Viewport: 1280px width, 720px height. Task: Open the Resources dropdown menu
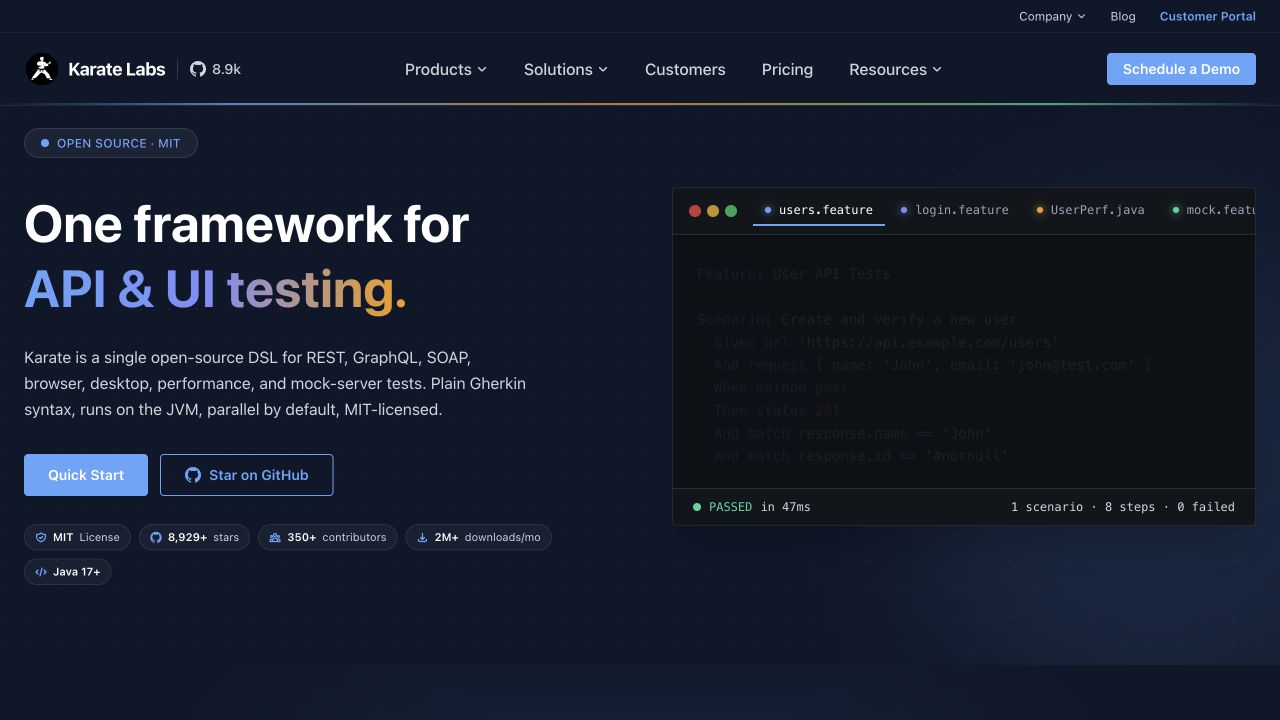click(x=896, y=69)
